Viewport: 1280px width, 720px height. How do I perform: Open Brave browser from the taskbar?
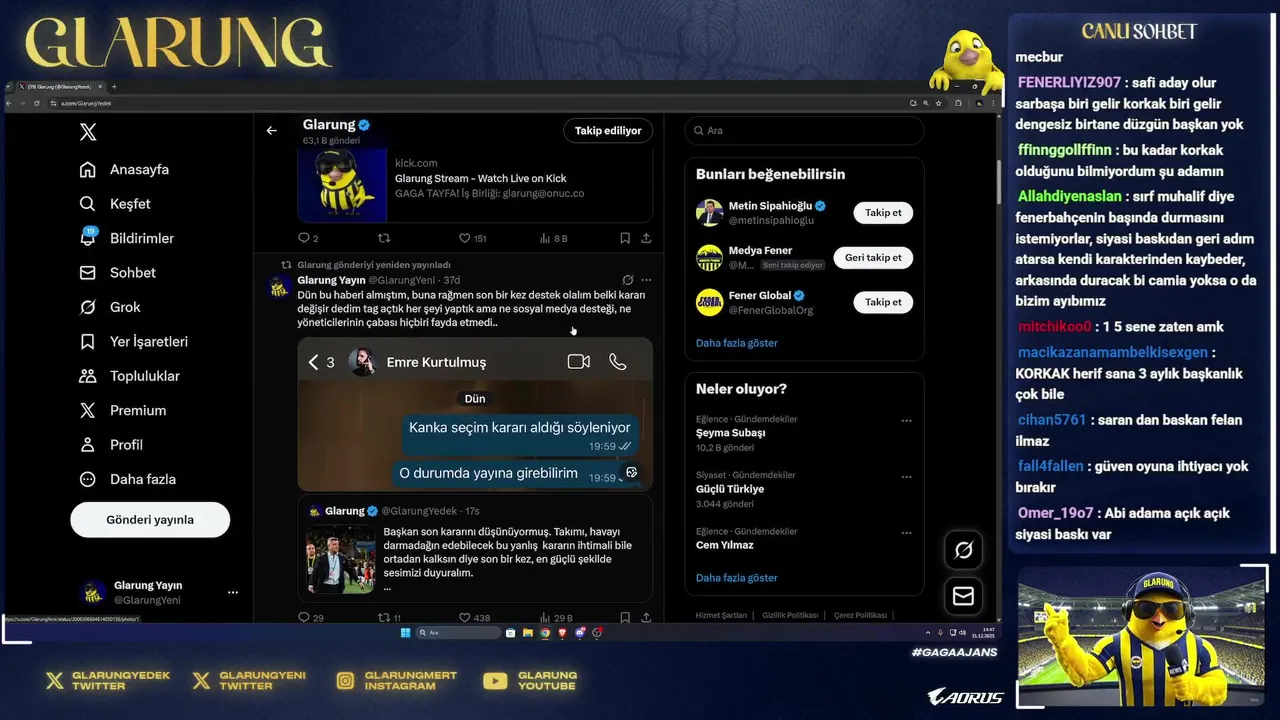(562, 632)
